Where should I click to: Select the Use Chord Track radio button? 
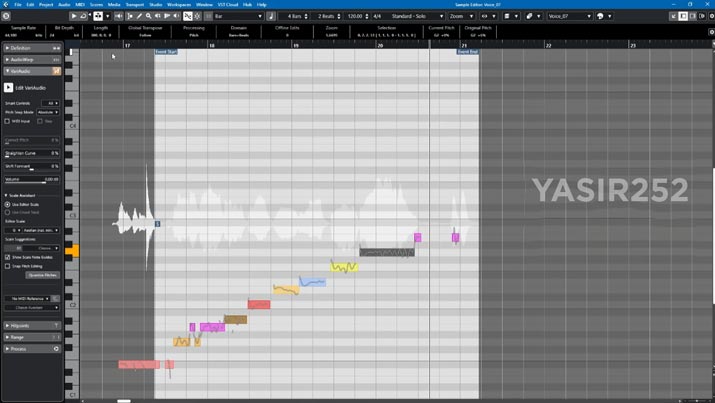[7, 212]
